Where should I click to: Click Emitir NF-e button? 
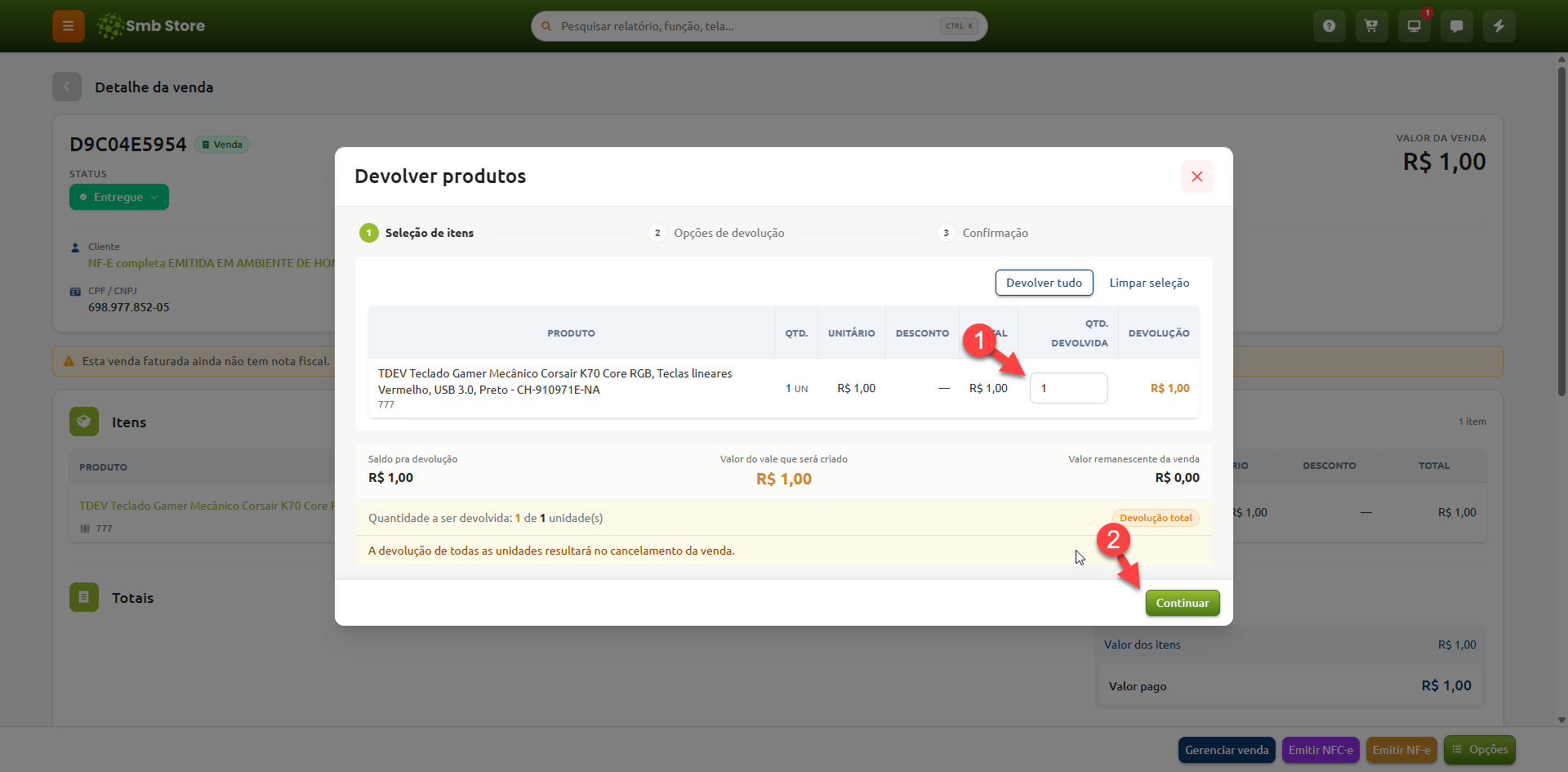point(1401,750)
